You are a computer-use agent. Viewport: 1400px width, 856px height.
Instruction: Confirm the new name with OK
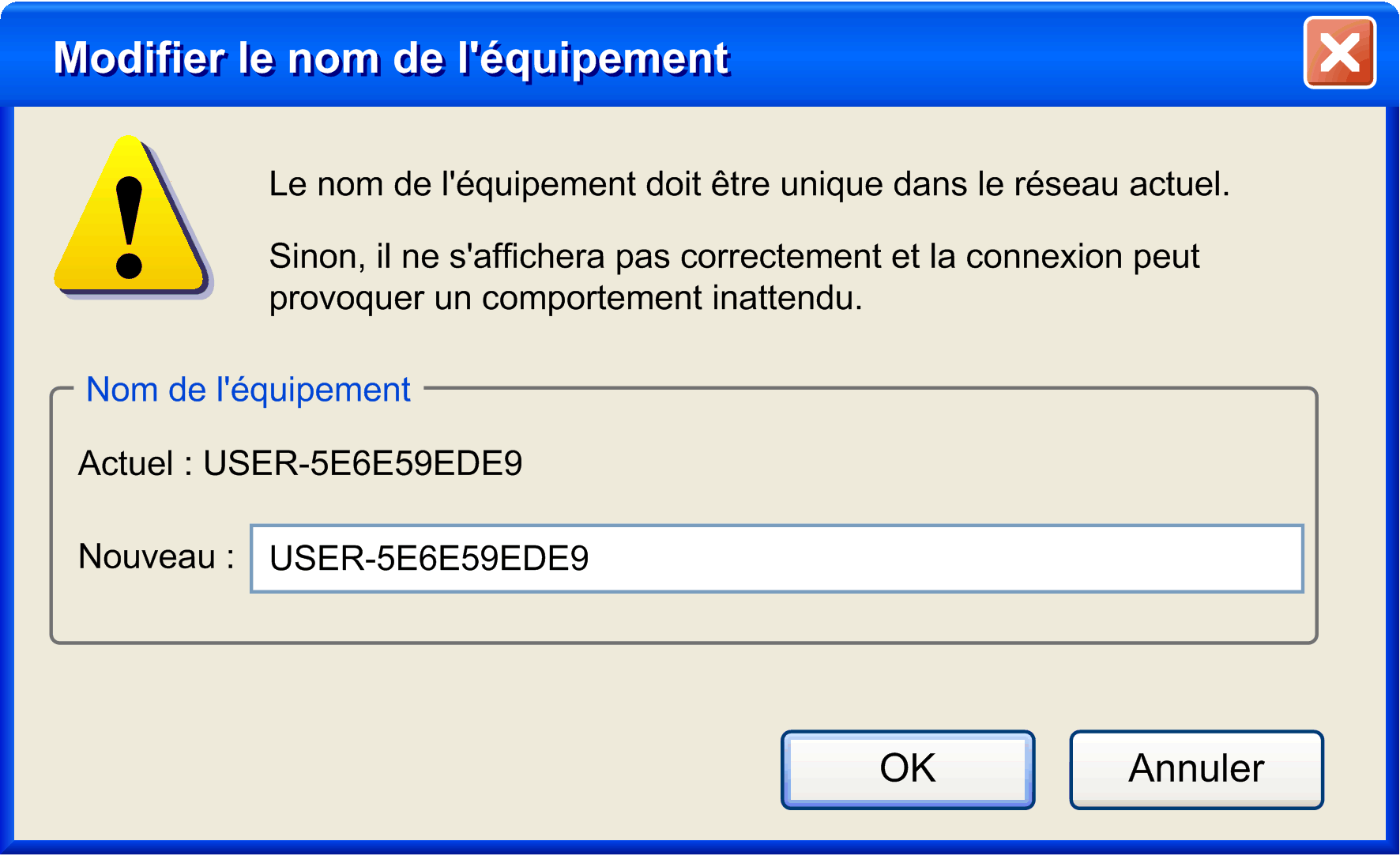click(907, 769)
